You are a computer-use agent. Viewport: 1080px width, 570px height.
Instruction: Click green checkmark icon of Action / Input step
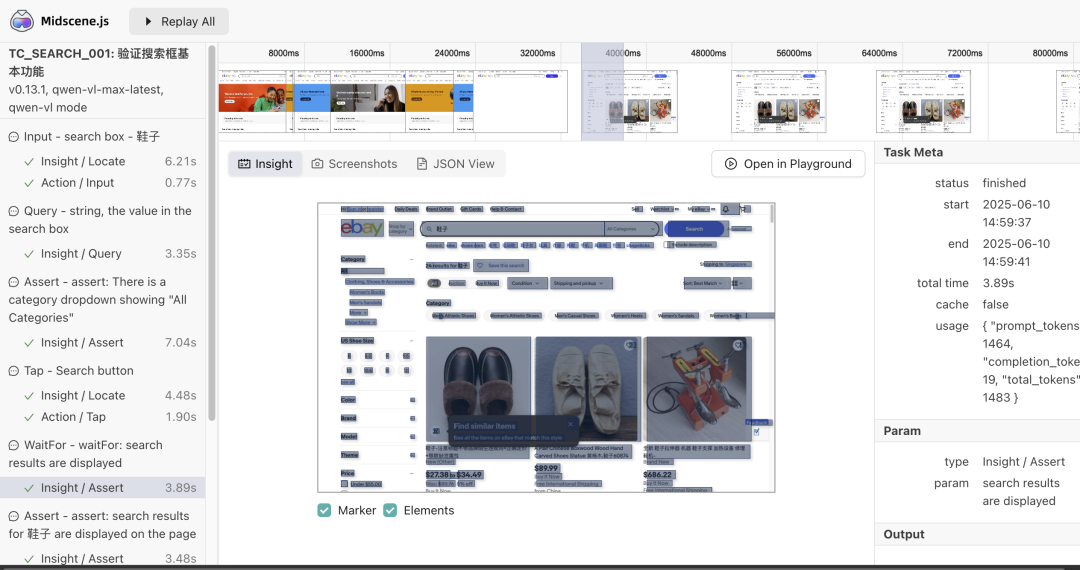click(x=29, y=183)
